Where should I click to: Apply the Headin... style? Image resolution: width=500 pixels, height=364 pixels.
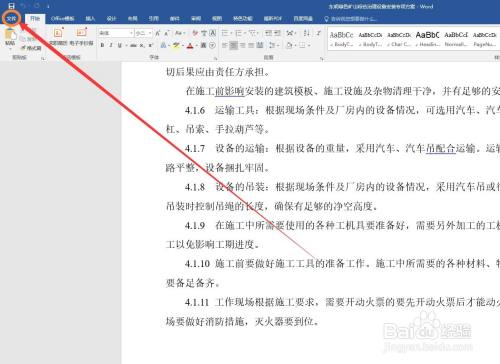pos(428,39)
